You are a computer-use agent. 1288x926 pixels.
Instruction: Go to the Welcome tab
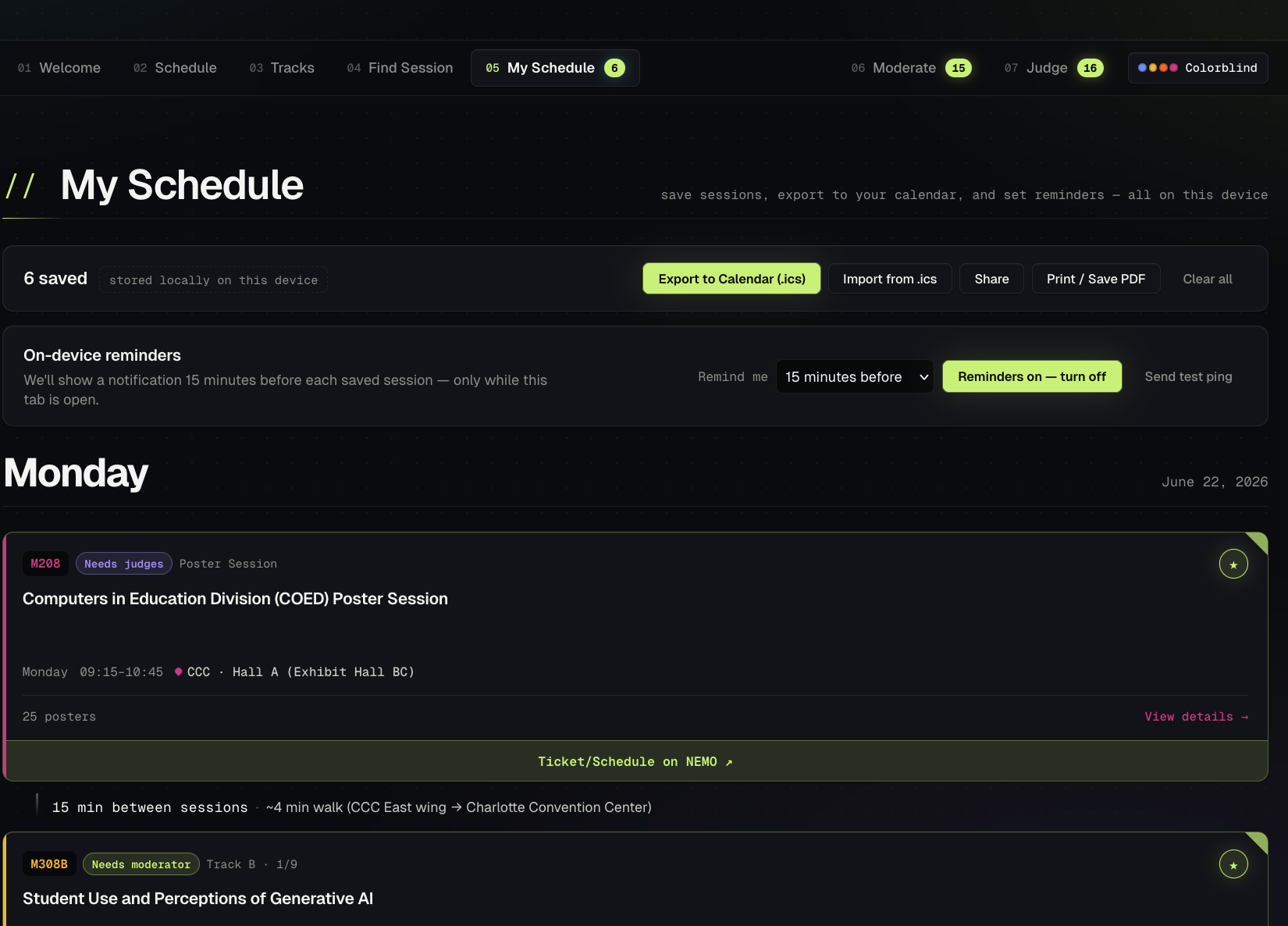59,68
